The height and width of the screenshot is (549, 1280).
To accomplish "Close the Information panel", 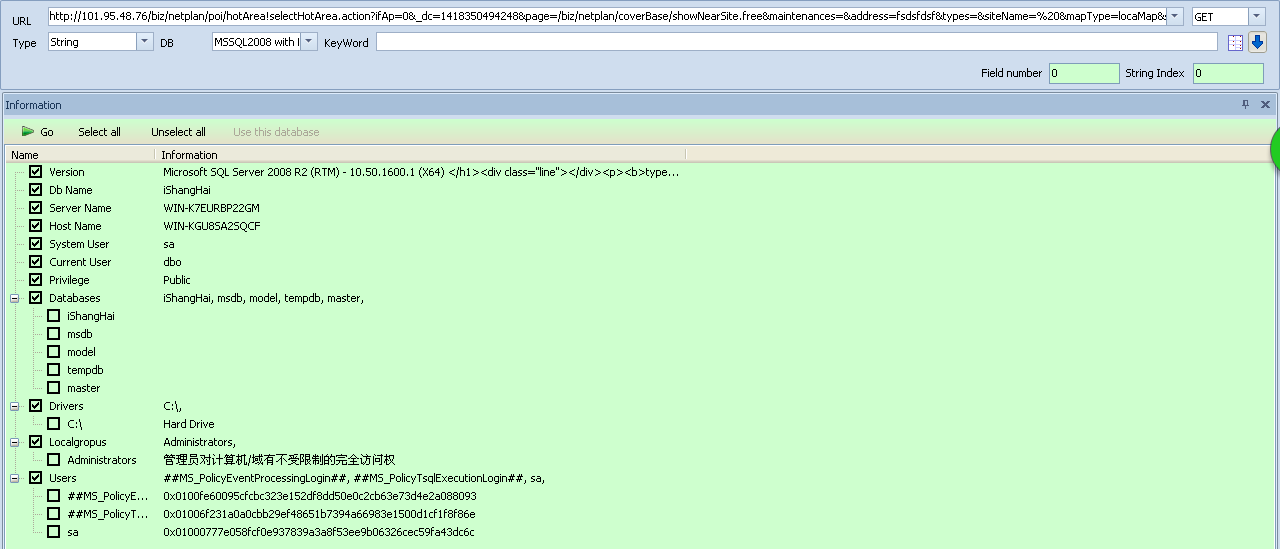I will [x=1265, y=104].
